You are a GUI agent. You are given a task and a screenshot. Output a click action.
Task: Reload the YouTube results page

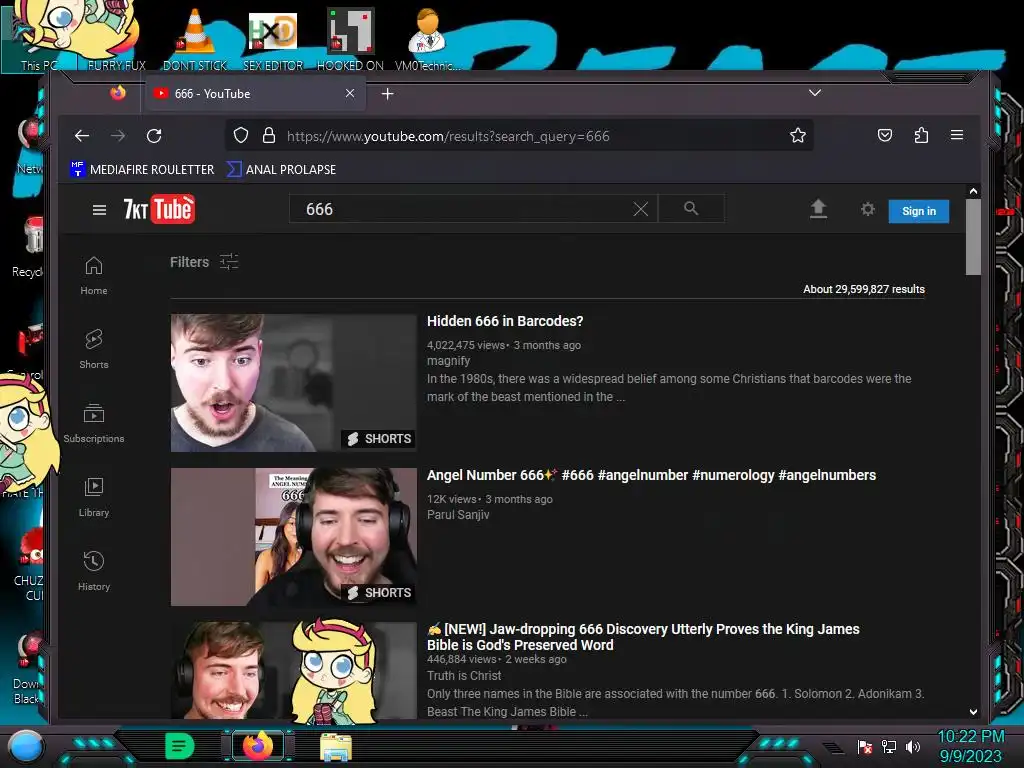[154, 136]
